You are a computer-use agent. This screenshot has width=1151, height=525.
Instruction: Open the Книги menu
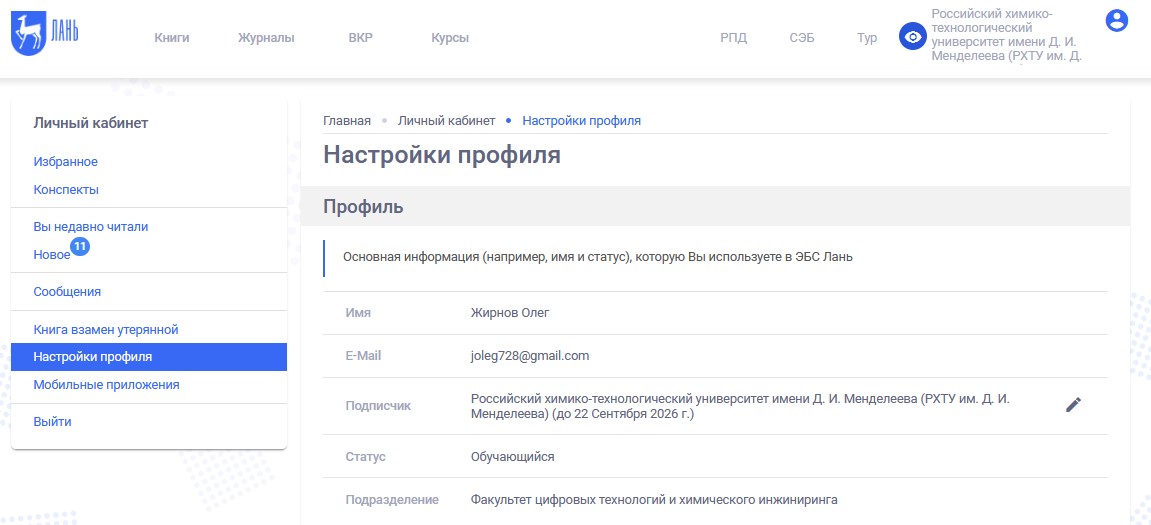172,38
